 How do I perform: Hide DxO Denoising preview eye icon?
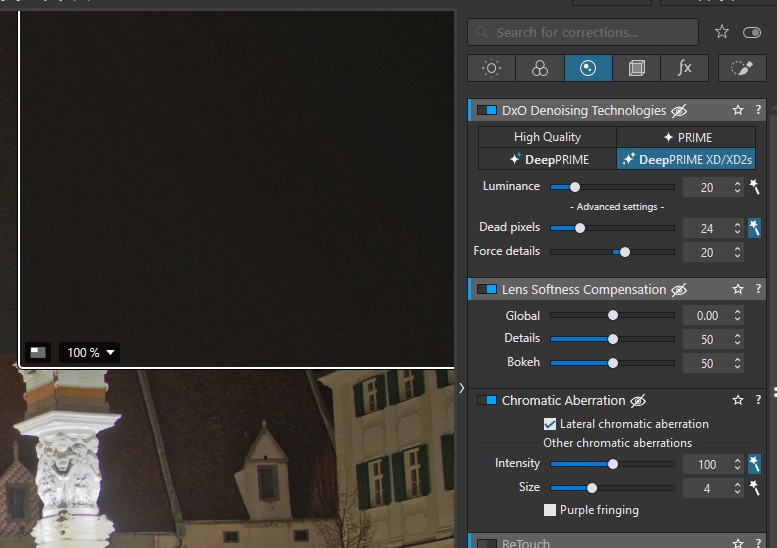(679, 110)
